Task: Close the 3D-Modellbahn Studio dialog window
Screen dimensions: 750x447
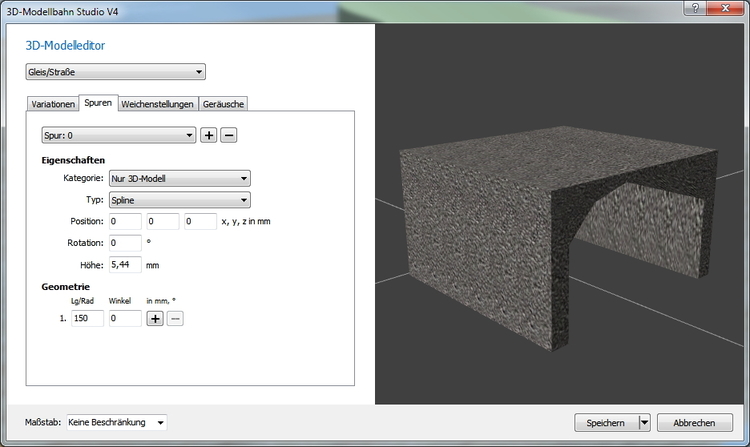Action: (724, 8)
